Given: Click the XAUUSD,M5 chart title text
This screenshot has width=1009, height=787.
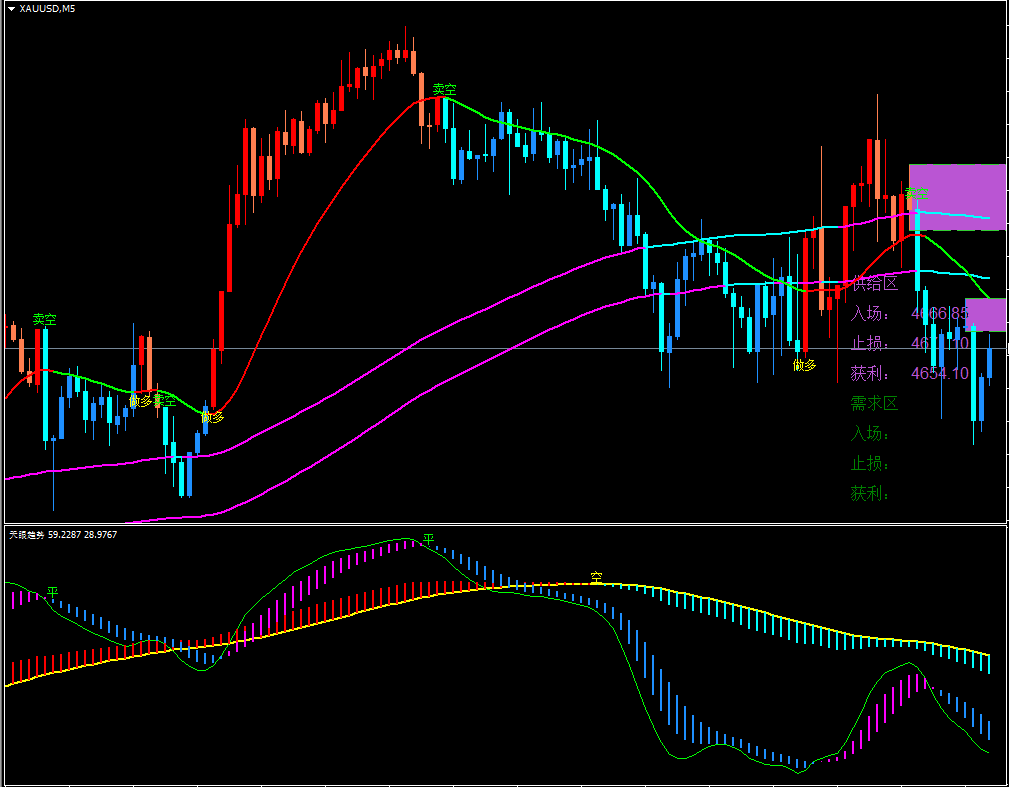Looking at the screenshot, I should [x=47, y=8].
